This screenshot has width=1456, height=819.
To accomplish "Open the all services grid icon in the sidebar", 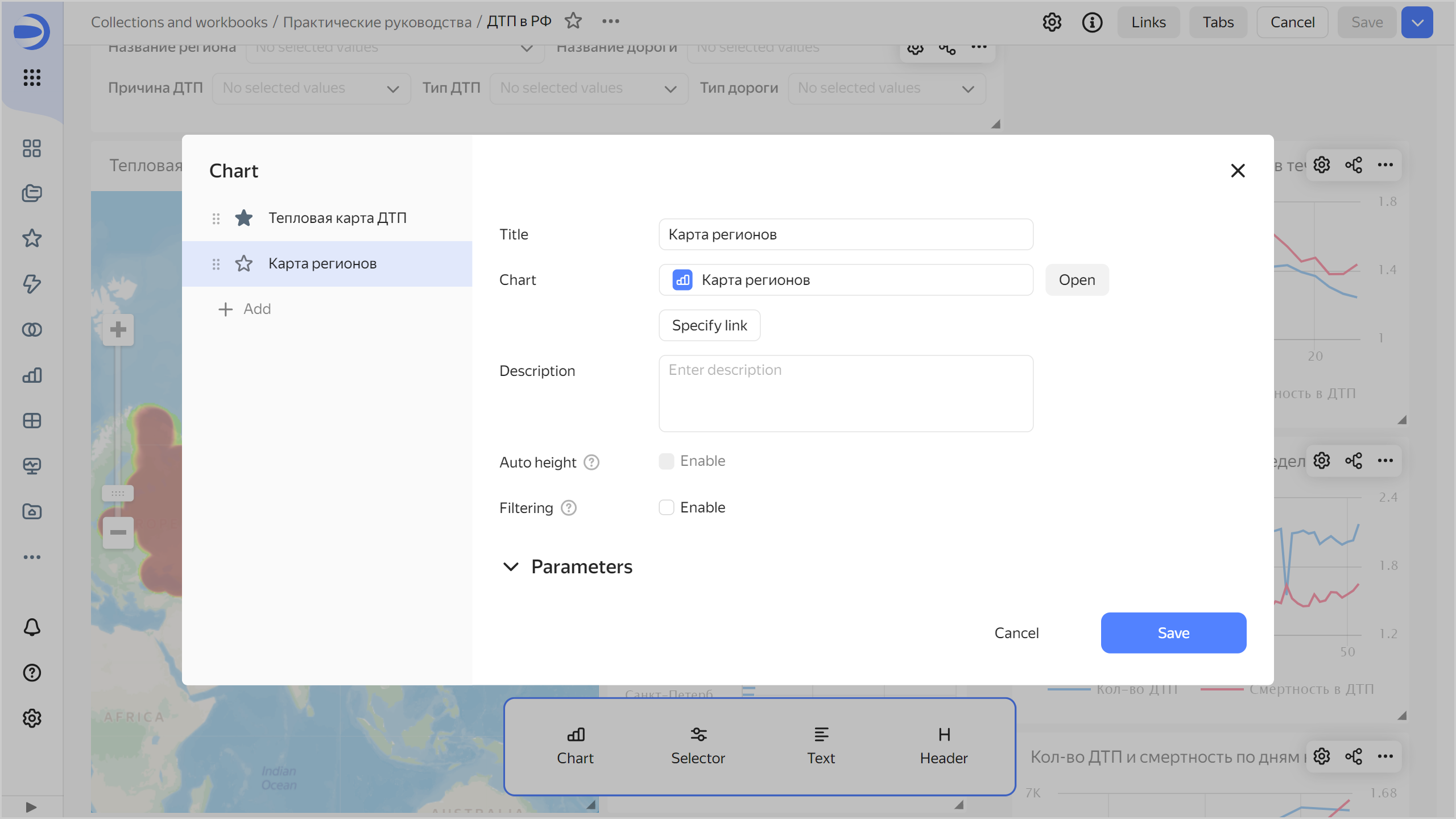I will coord(32,77).
